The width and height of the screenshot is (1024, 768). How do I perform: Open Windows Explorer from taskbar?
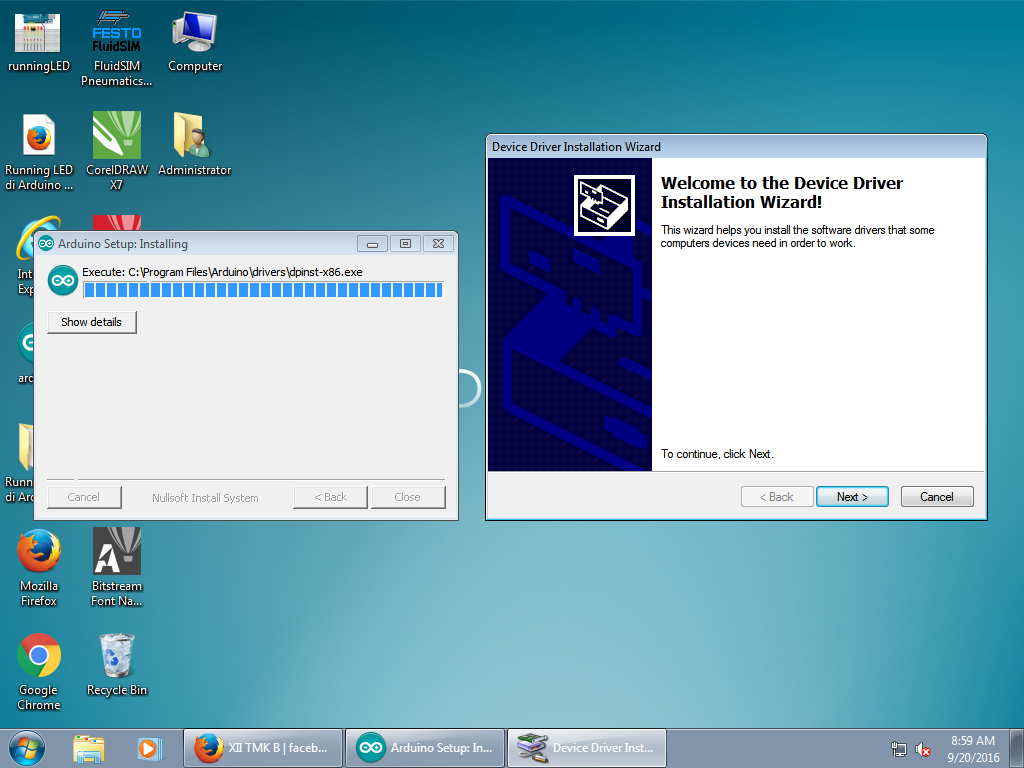pos(89,748)
